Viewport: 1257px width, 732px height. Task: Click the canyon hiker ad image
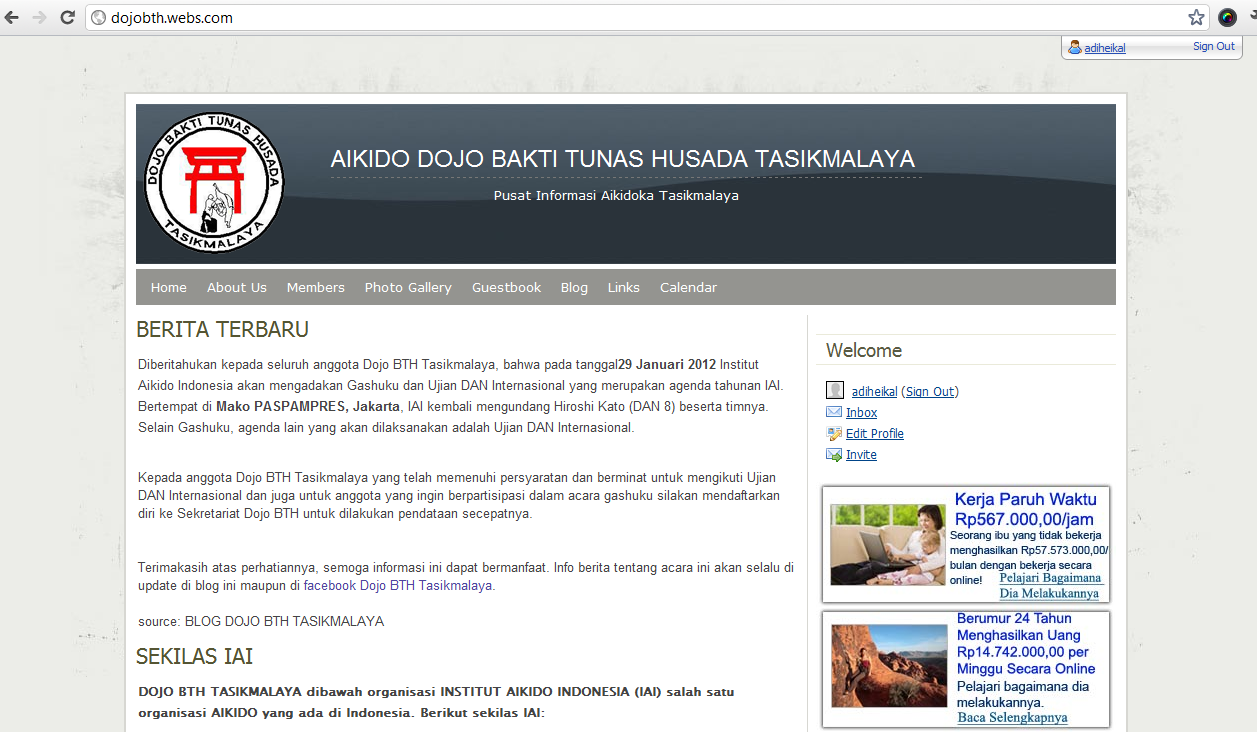889,666
